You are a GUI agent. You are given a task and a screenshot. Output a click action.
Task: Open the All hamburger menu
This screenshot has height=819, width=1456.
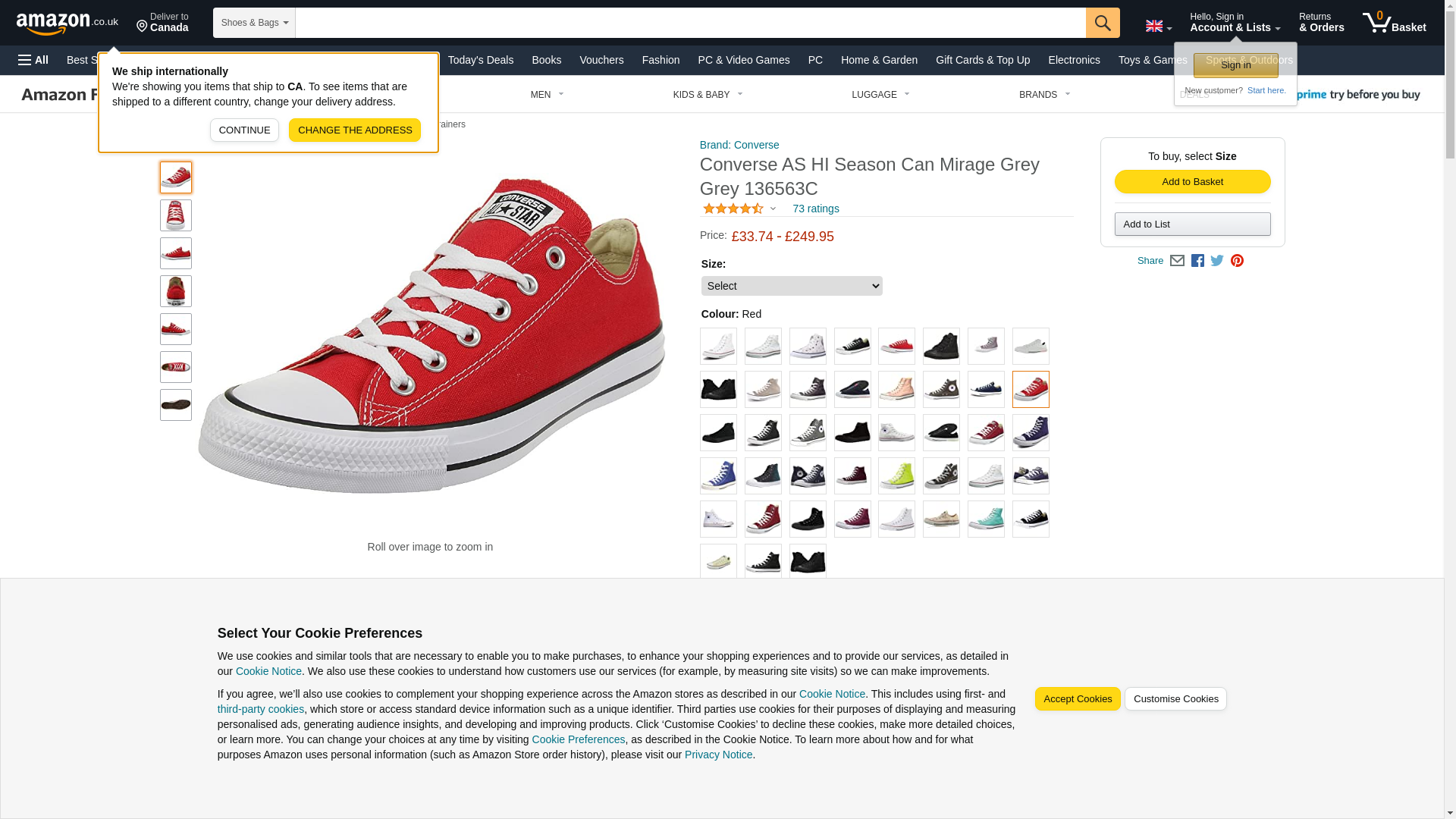click(33, 60)
